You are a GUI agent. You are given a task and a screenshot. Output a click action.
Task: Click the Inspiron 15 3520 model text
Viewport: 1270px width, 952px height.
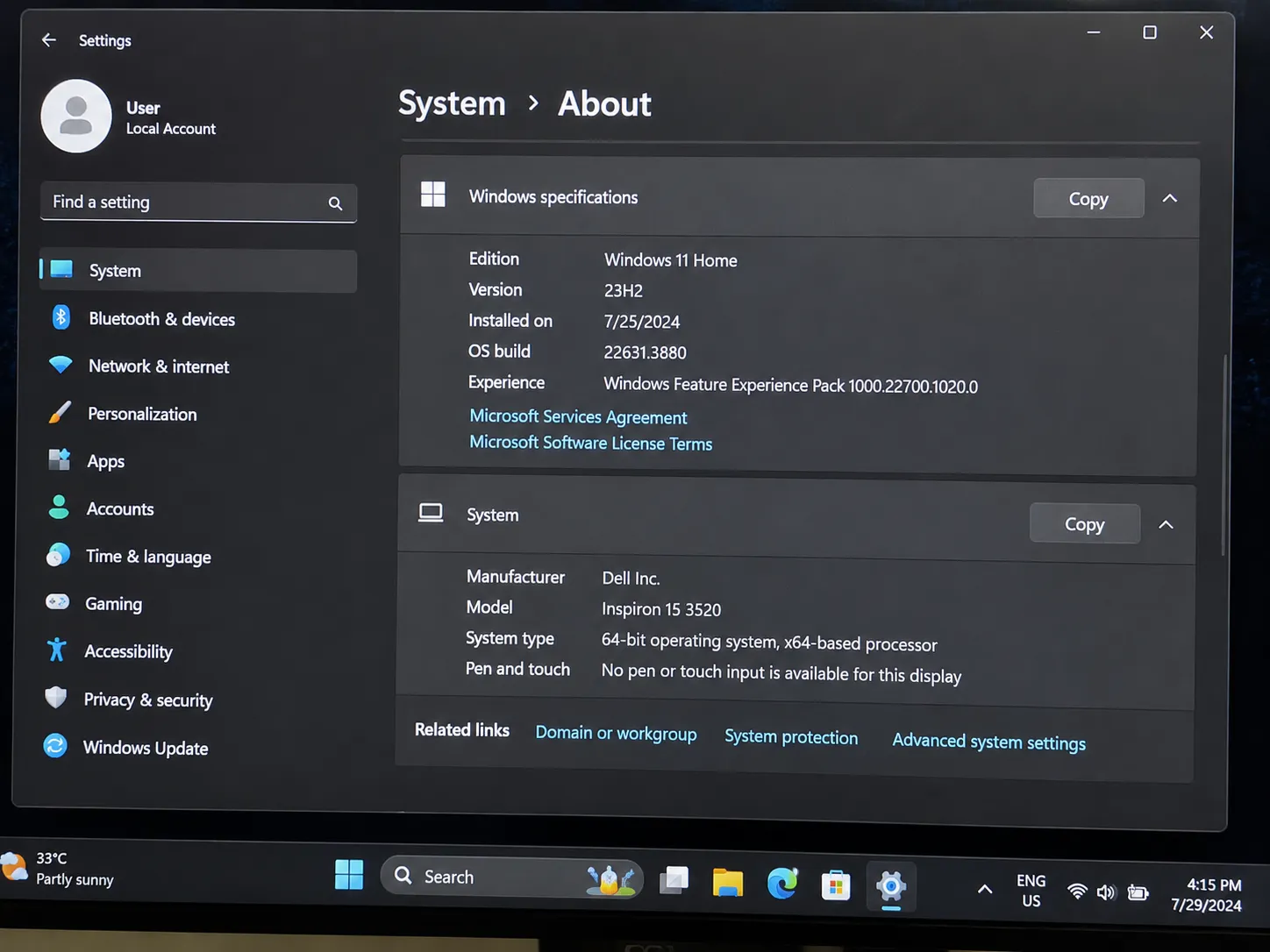pyautogui.click(x=661, y=609)
